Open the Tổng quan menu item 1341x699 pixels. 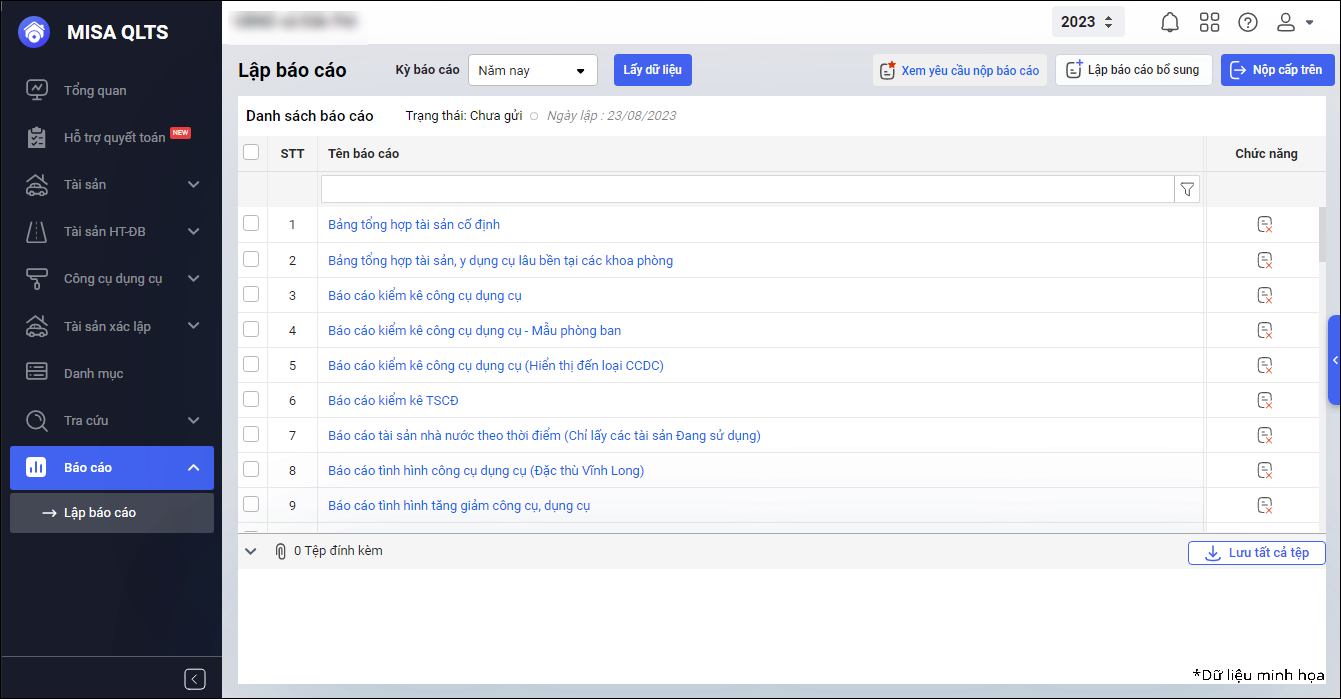[95, 90]
